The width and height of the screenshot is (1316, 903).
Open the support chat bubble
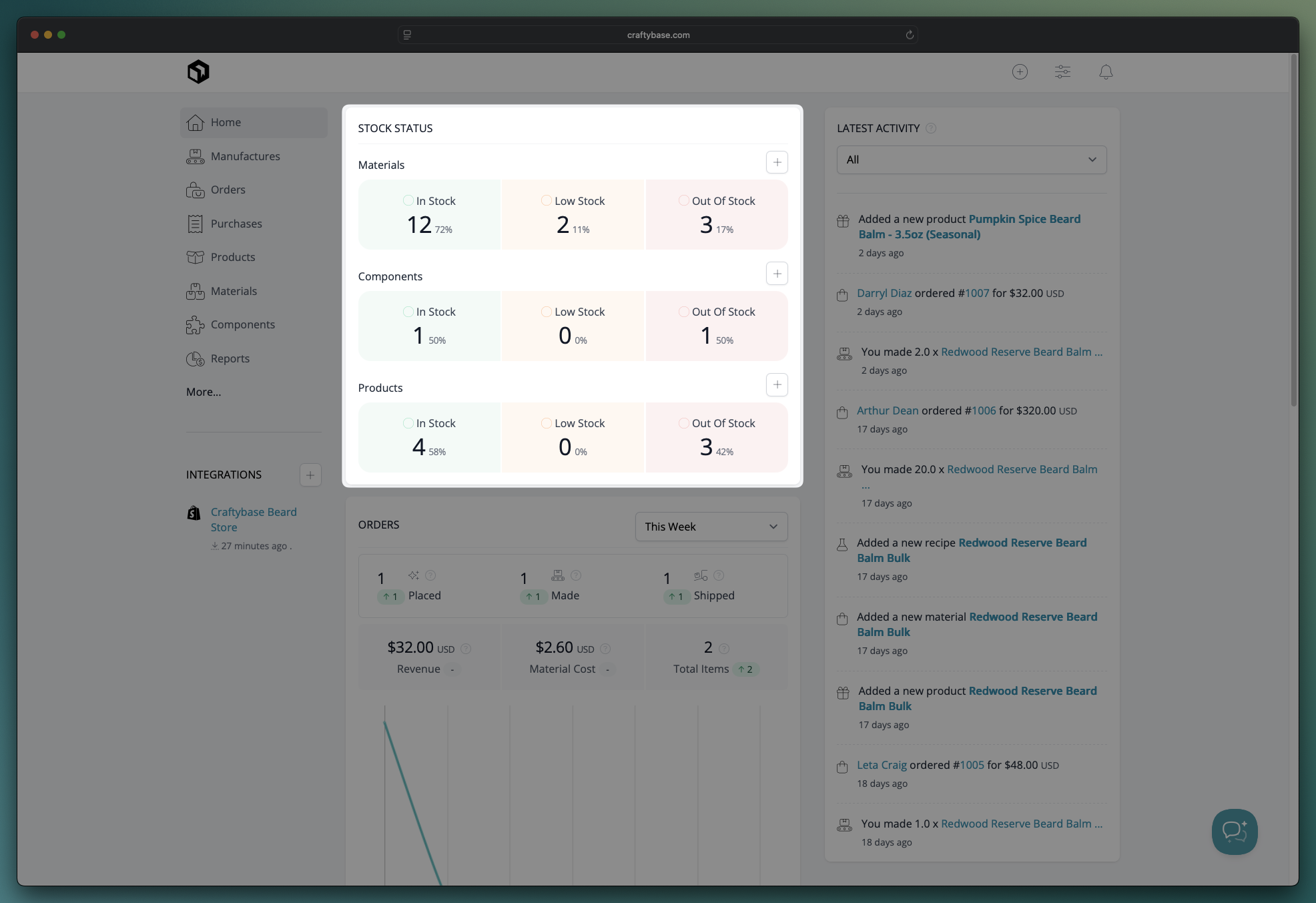coord(1234,832)
